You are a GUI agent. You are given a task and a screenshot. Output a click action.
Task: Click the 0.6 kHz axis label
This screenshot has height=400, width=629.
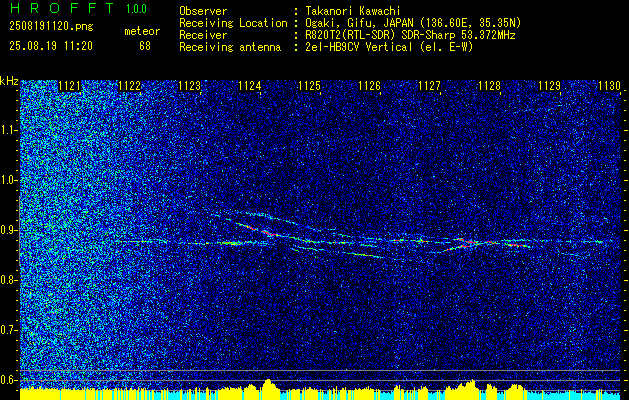tap(8, 380)
